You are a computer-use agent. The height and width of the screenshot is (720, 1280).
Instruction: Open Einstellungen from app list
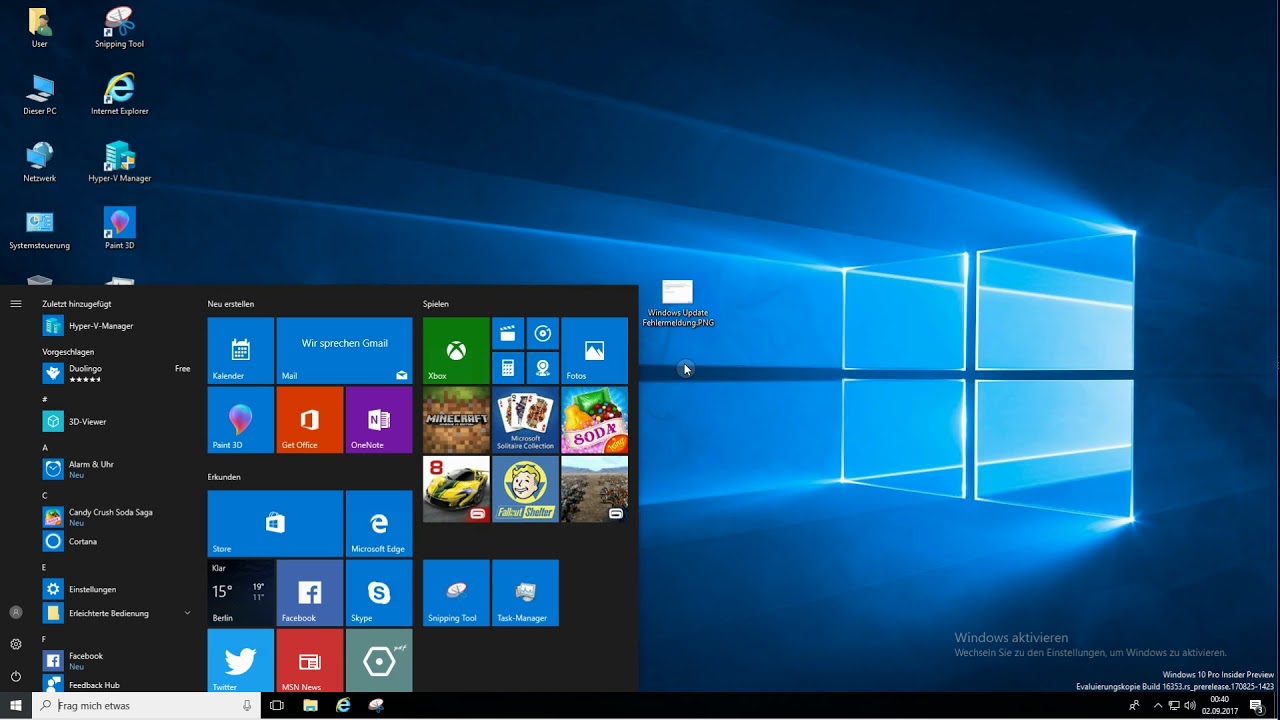(x=117, y=589)
